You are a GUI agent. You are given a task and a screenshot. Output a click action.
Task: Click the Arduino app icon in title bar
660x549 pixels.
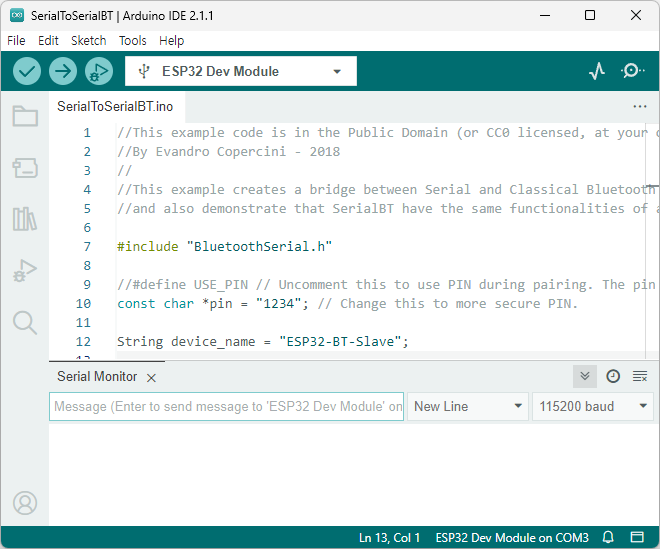click(17, 16)
